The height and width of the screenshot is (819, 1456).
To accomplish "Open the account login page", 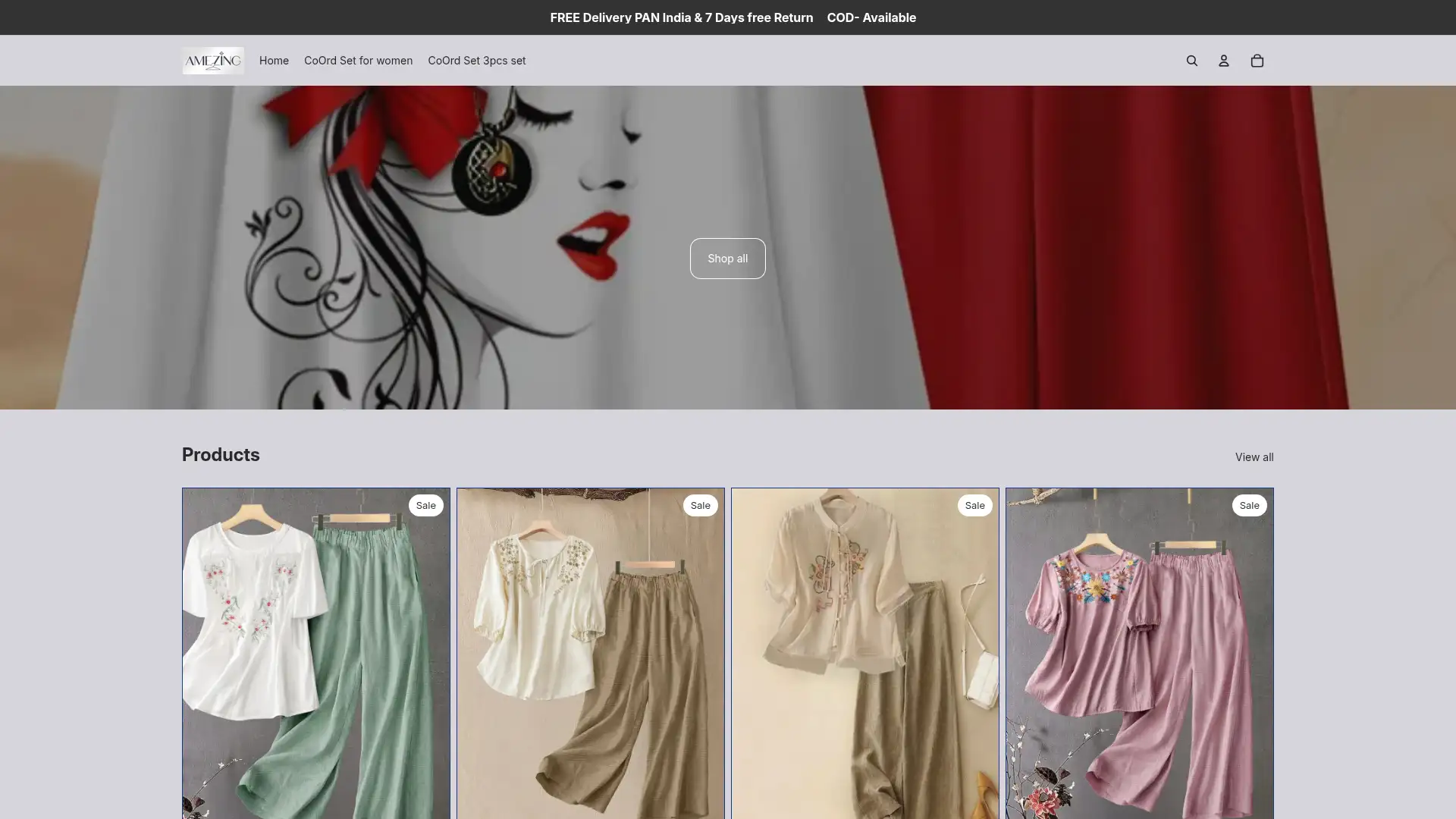I will point(1223,60).
